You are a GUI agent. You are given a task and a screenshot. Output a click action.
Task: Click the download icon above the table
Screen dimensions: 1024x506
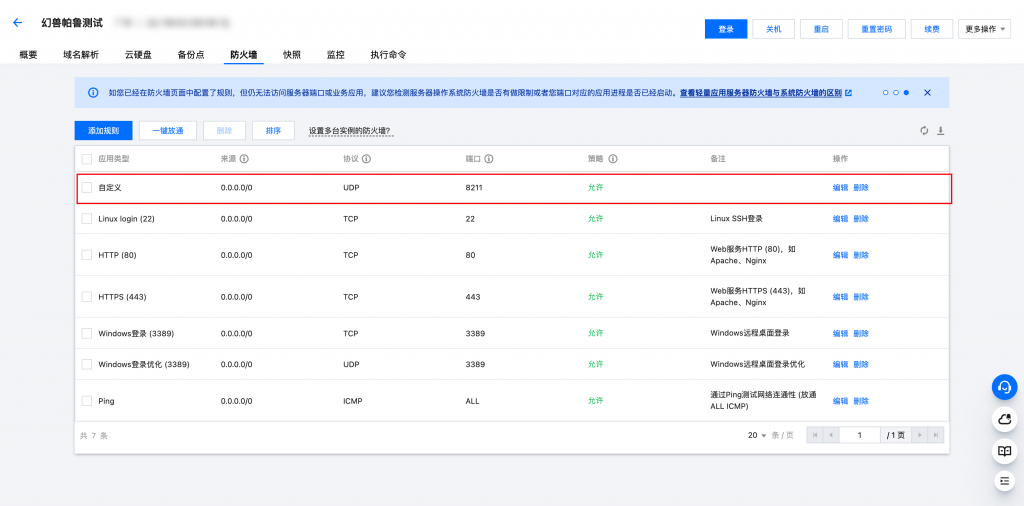[x=940, y=131]
